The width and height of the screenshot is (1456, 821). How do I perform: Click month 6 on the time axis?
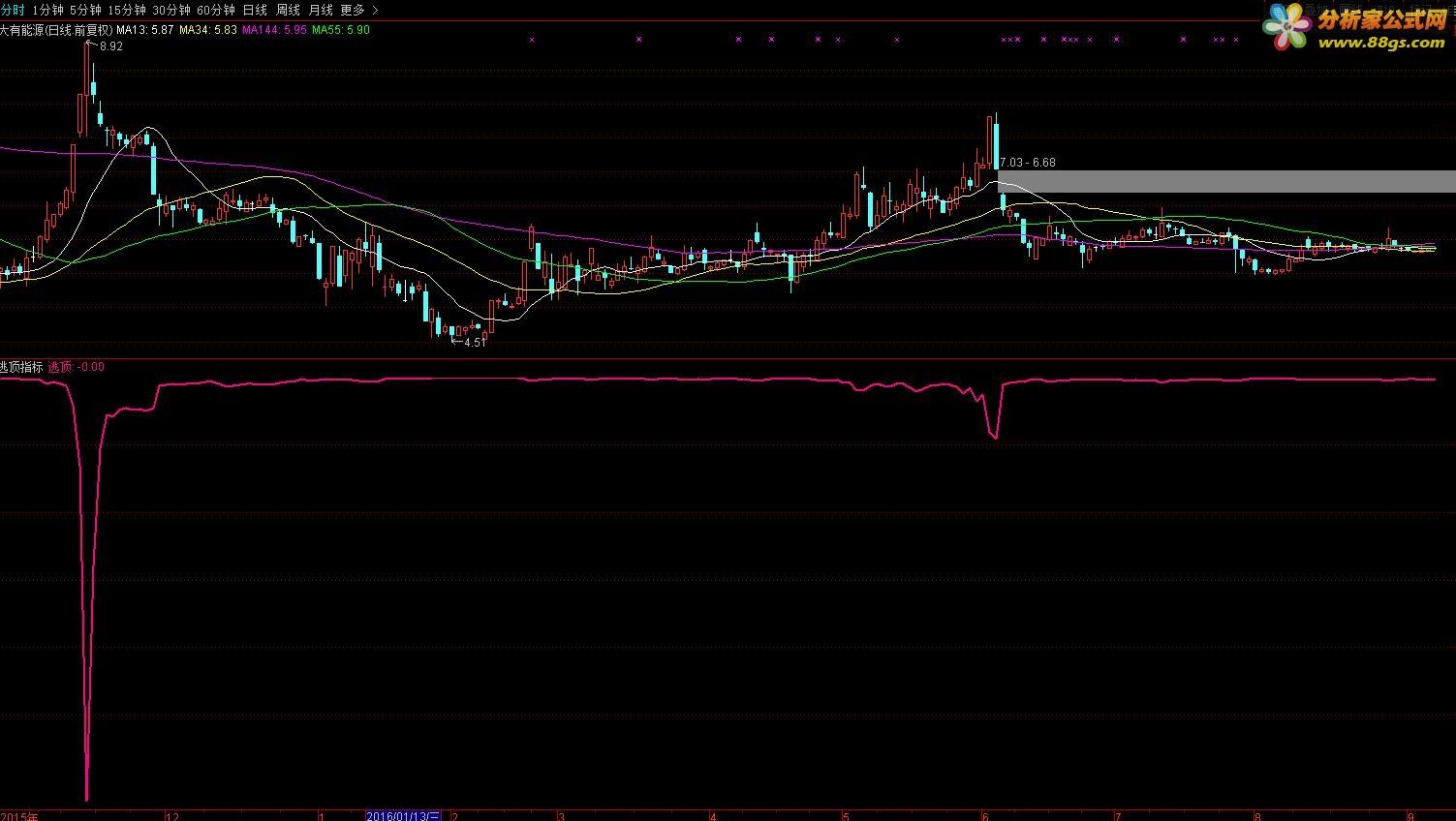click(986, 816)
